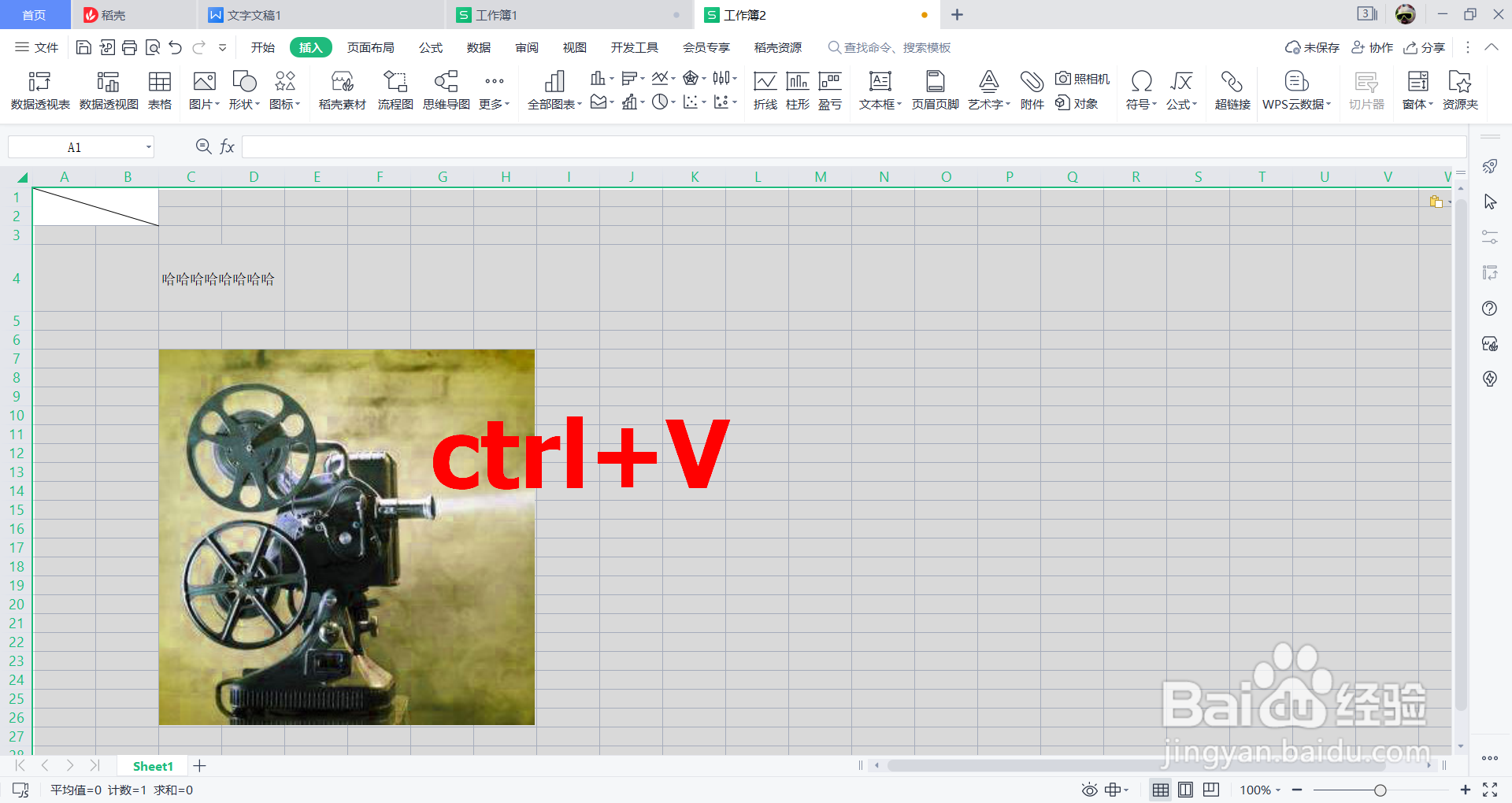Insert a text box (文本框)

[x=880, y=90]
